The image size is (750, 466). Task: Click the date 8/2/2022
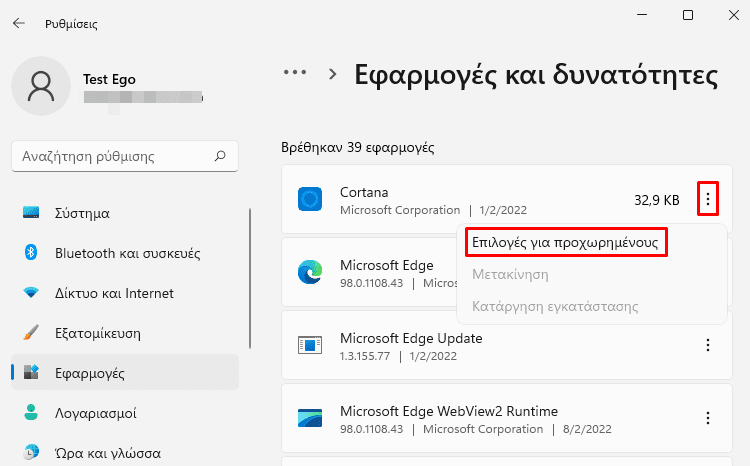pyautogui.click(x=587, y=429)
